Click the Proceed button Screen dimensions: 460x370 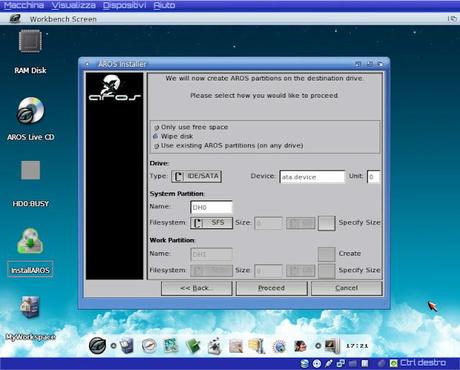272,288
